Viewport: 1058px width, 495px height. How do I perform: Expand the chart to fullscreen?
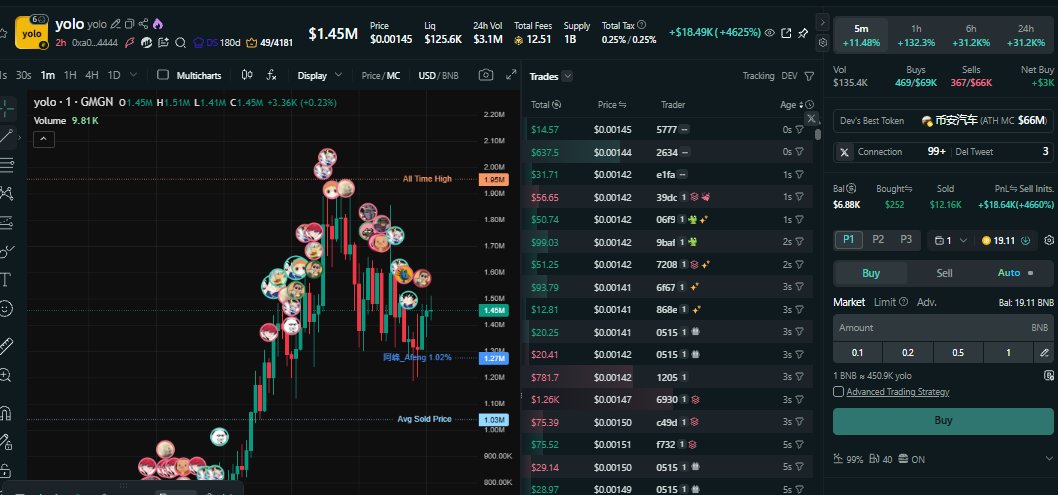pyautogui.click(x=511, y=75)
